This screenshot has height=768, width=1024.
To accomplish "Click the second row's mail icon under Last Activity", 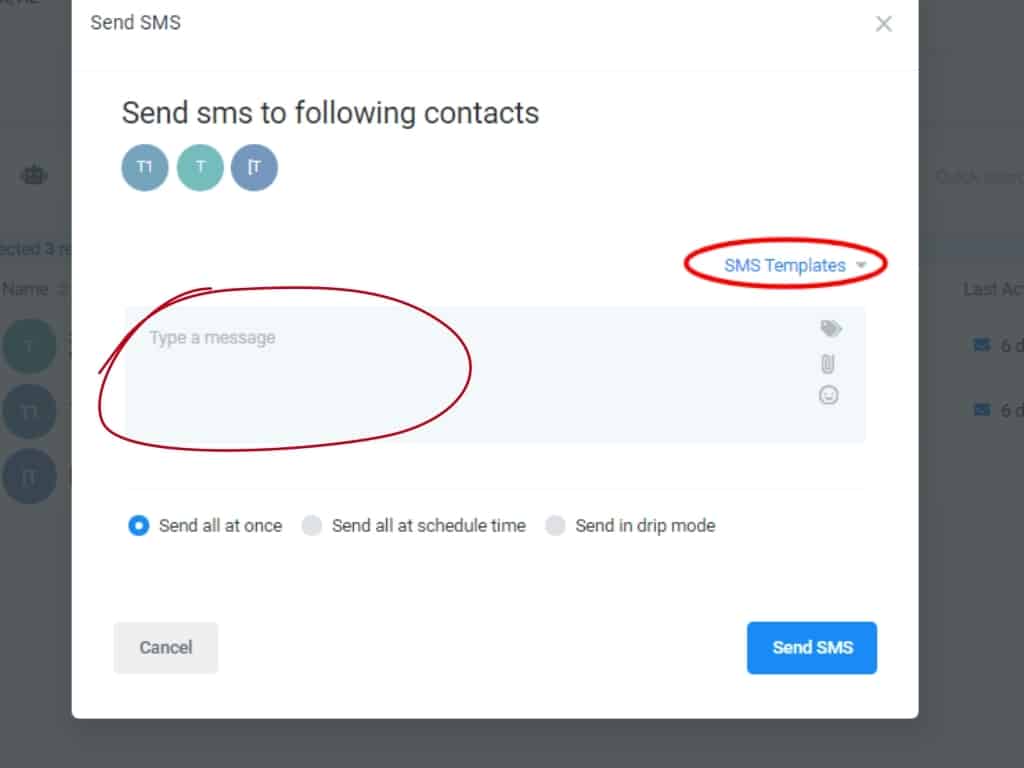I will [980, 409].
